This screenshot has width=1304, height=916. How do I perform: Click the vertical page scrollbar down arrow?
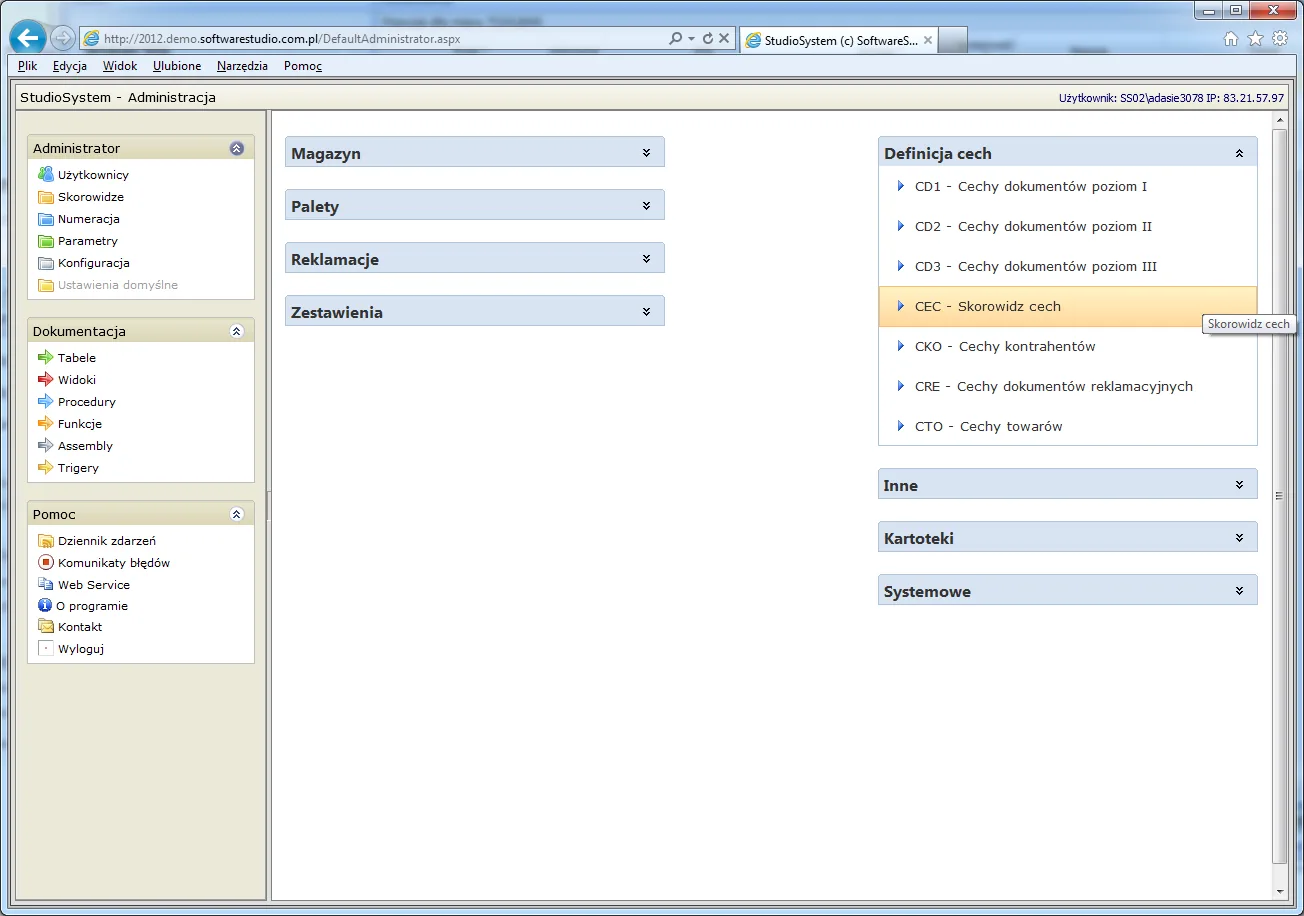click(1279, 890)
